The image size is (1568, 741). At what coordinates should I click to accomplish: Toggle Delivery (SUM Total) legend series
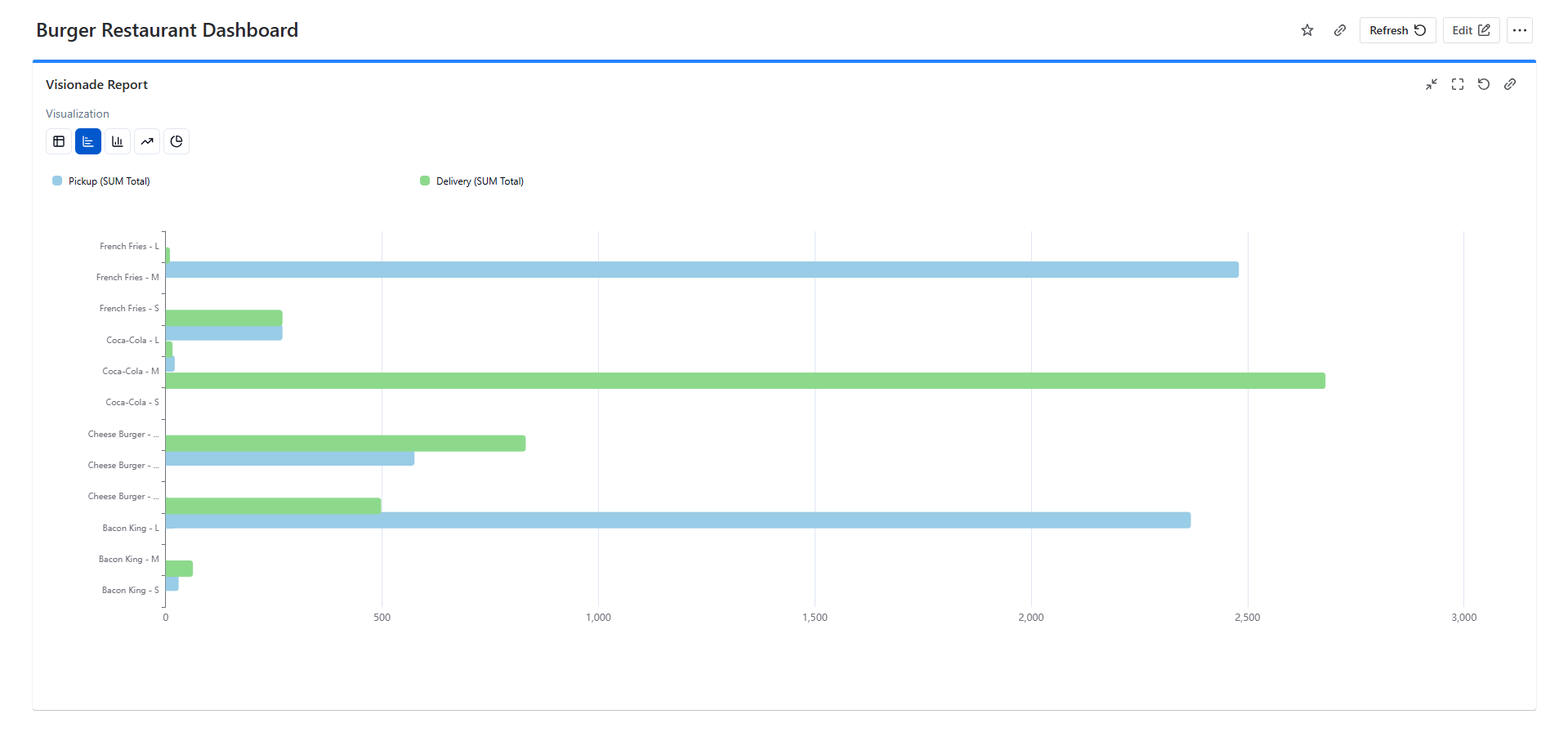480,181
